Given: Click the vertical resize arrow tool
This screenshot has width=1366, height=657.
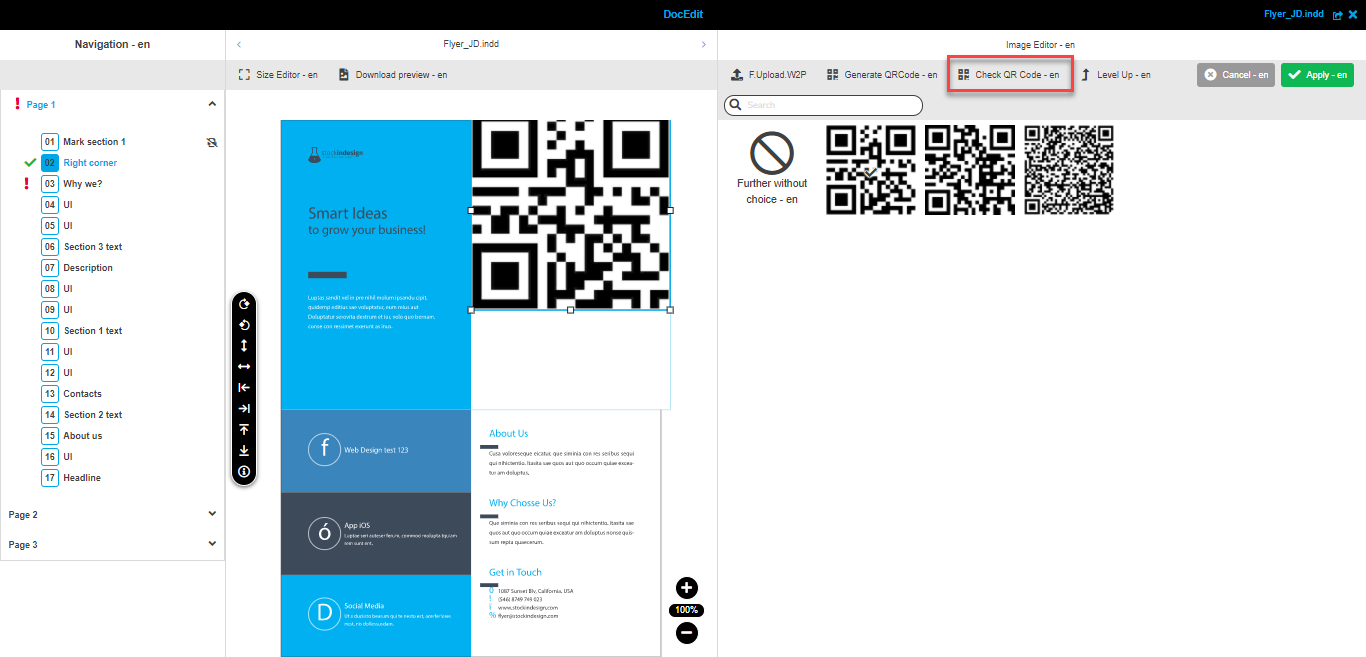Looking at the screenshot, I should tap(244, 346).
